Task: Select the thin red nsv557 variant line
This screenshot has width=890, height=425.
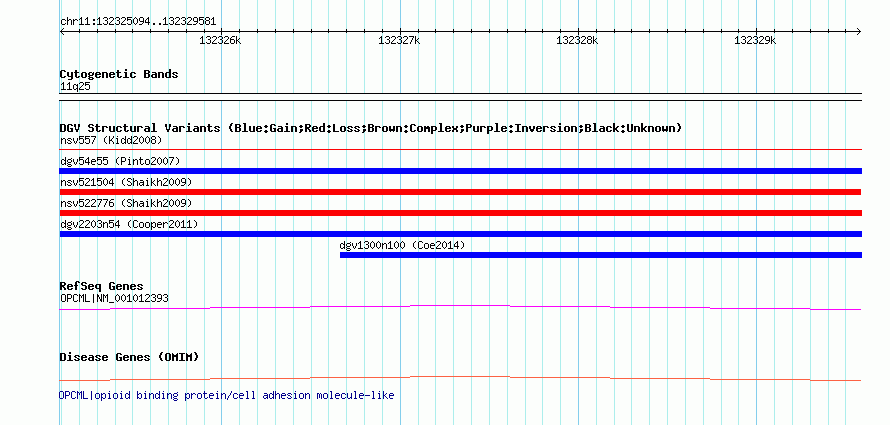Action: tap(460, 150)
